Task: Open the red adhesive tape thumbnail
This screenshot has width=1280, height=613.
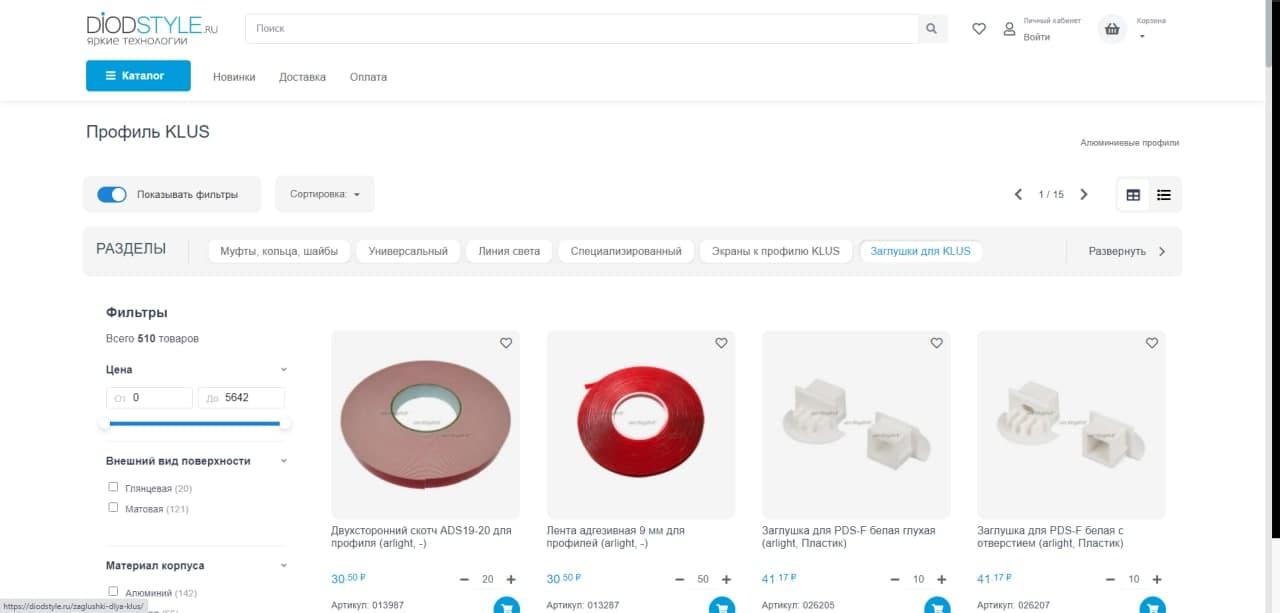Action: click(x=641, y=425)
